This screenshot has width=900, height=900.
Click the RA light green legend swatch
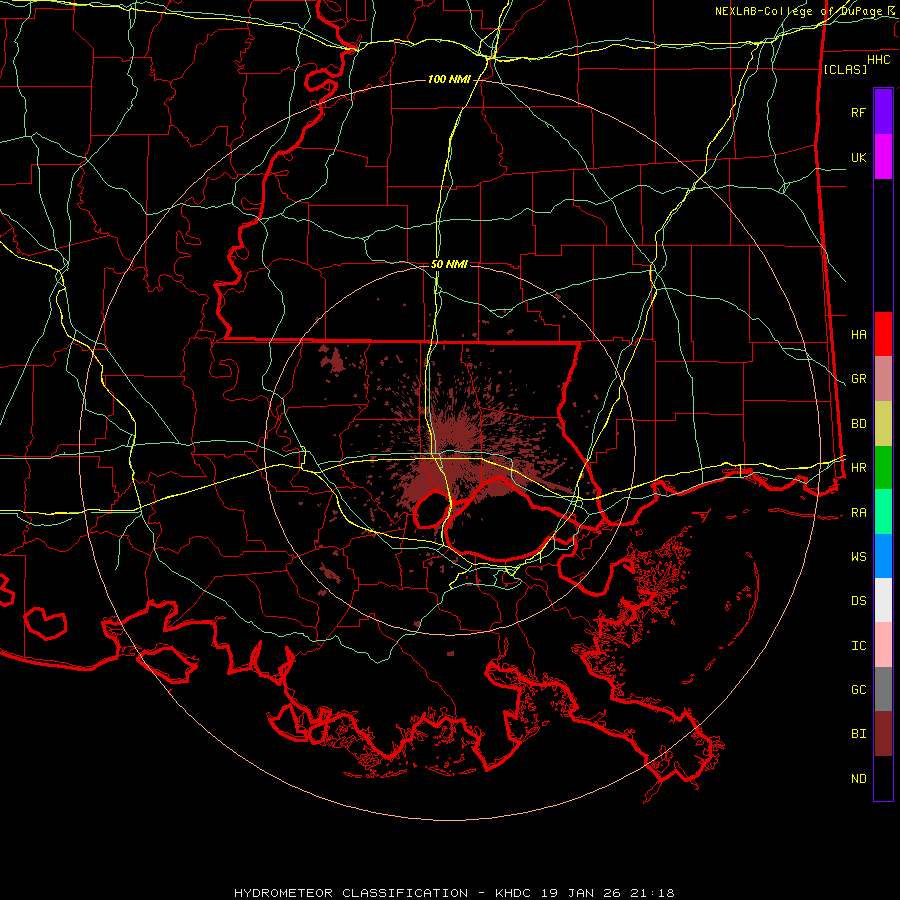click(883, 512)
